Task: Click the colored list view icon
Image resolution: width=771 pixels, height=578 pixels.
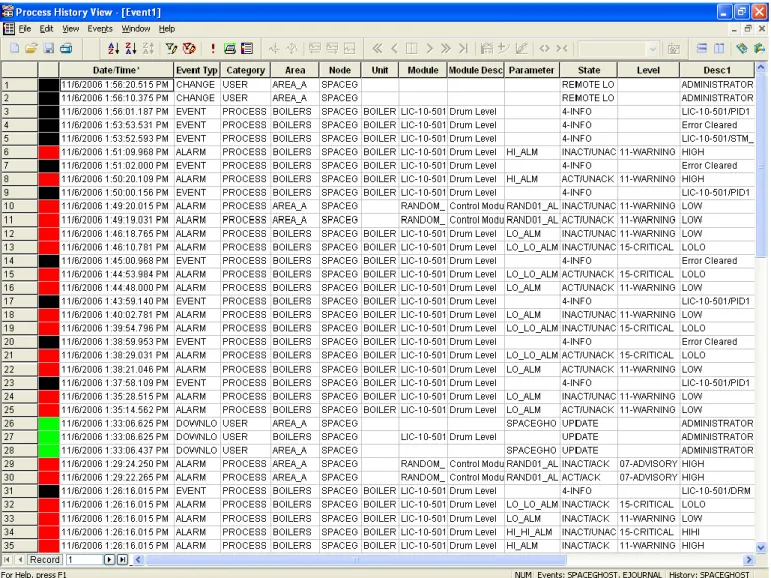Action: click(x=247, y=48)
